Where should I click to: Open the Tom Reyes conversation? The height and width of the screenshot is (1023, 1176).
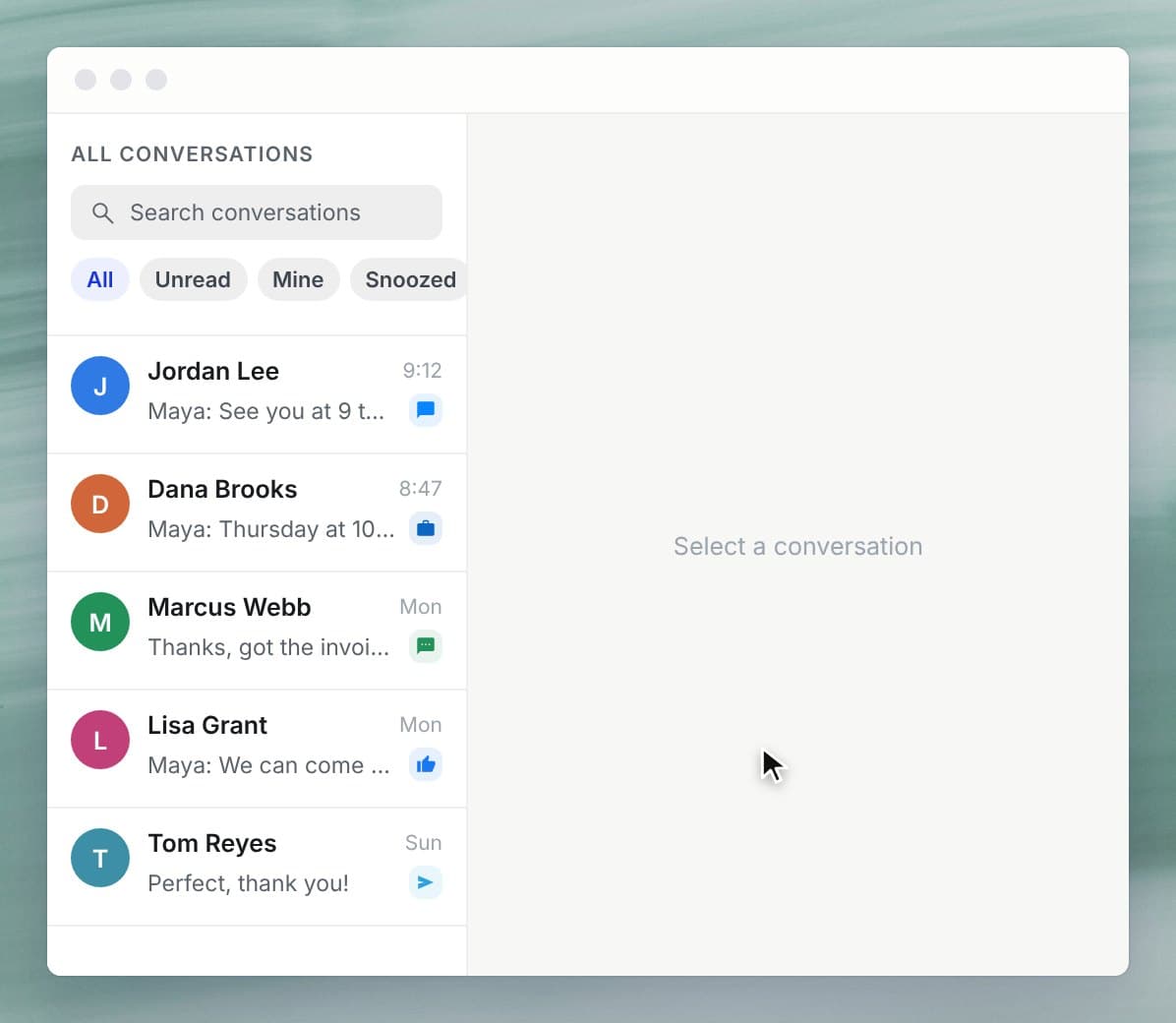point(257,867)
